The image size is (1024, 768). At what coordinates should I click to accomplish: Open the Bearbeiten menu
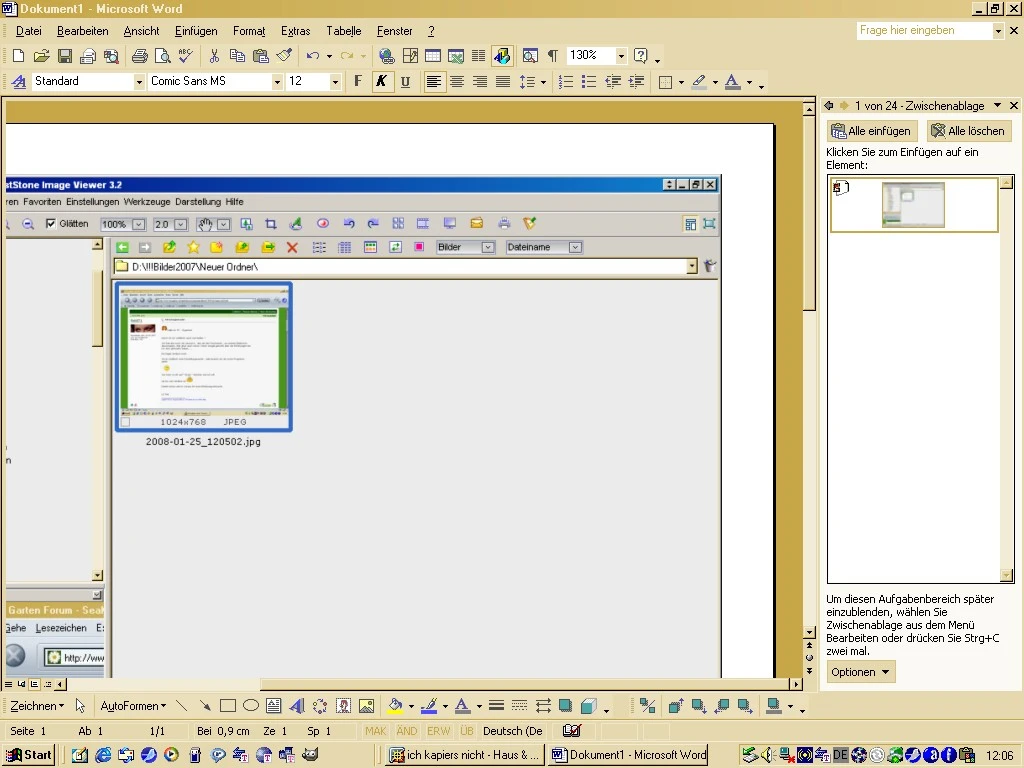pos(82,31)
